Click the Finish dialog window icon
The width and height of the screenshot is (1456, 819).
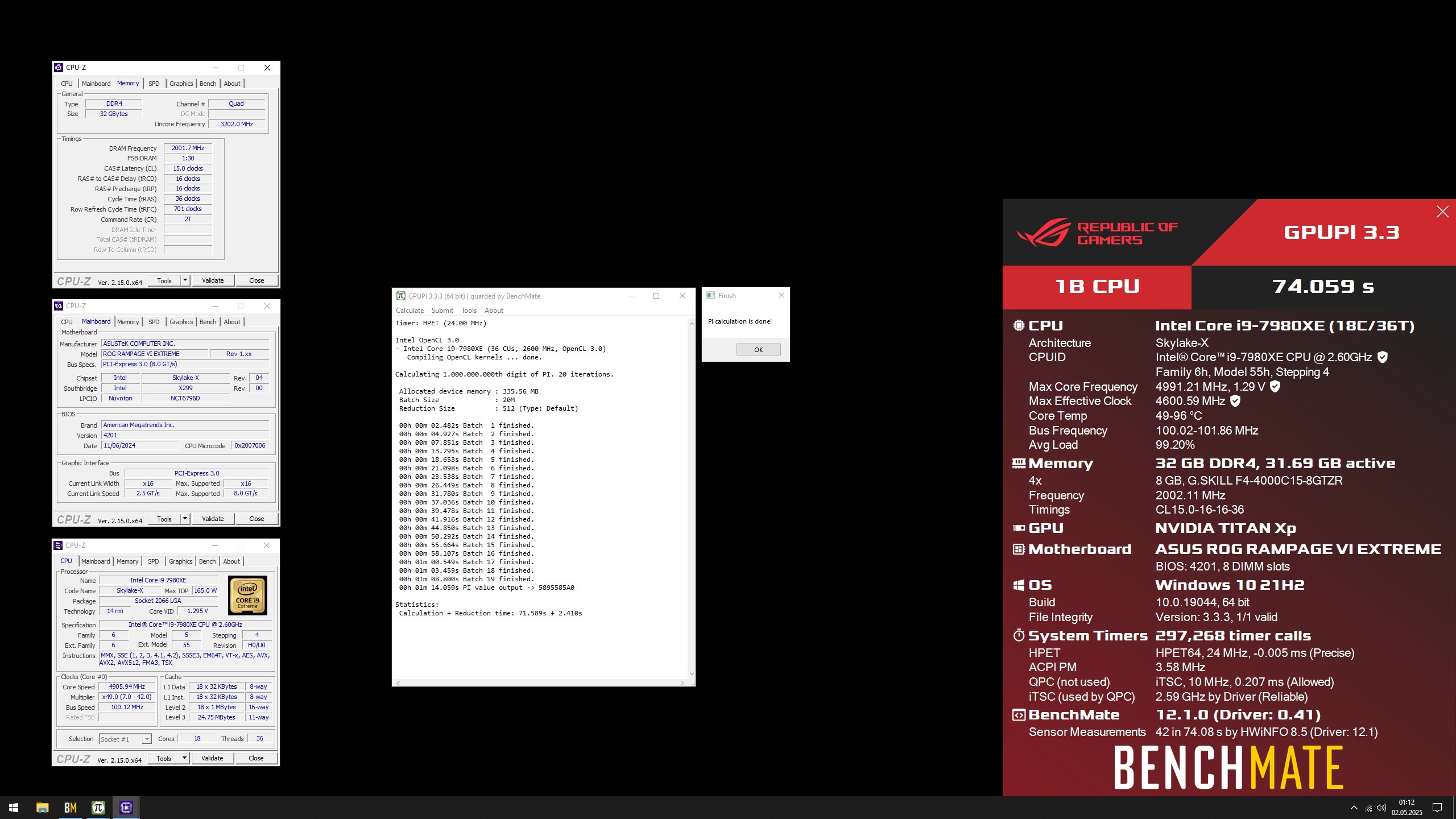tap(710, 295)
